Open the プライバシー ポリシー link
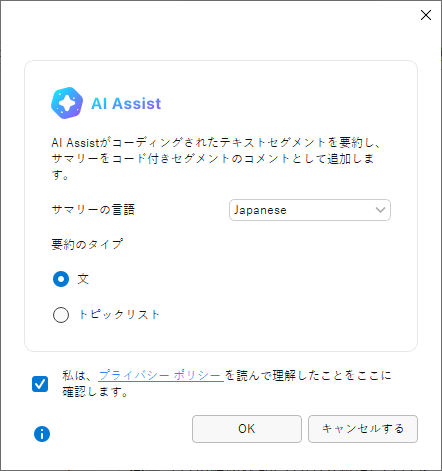This screenshot has width=442, height=471. click(161, 376)
